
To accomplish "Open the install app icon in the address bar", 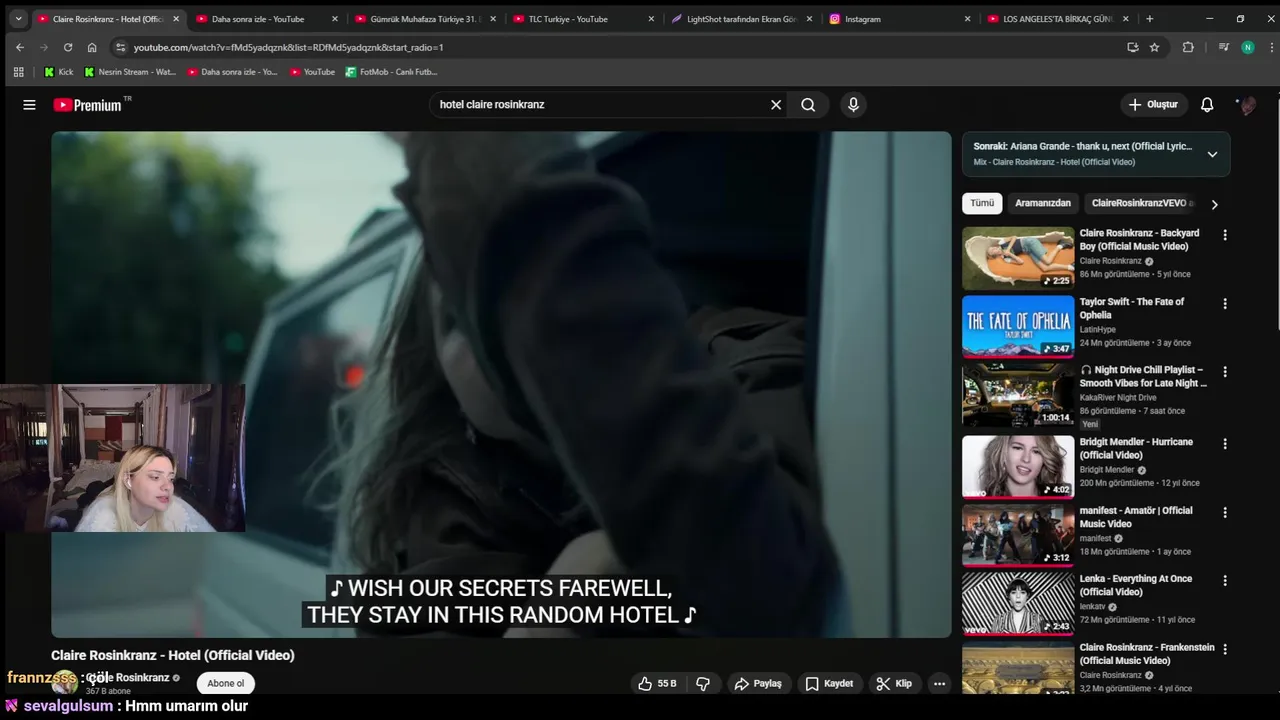I will tap(1132, 47).
